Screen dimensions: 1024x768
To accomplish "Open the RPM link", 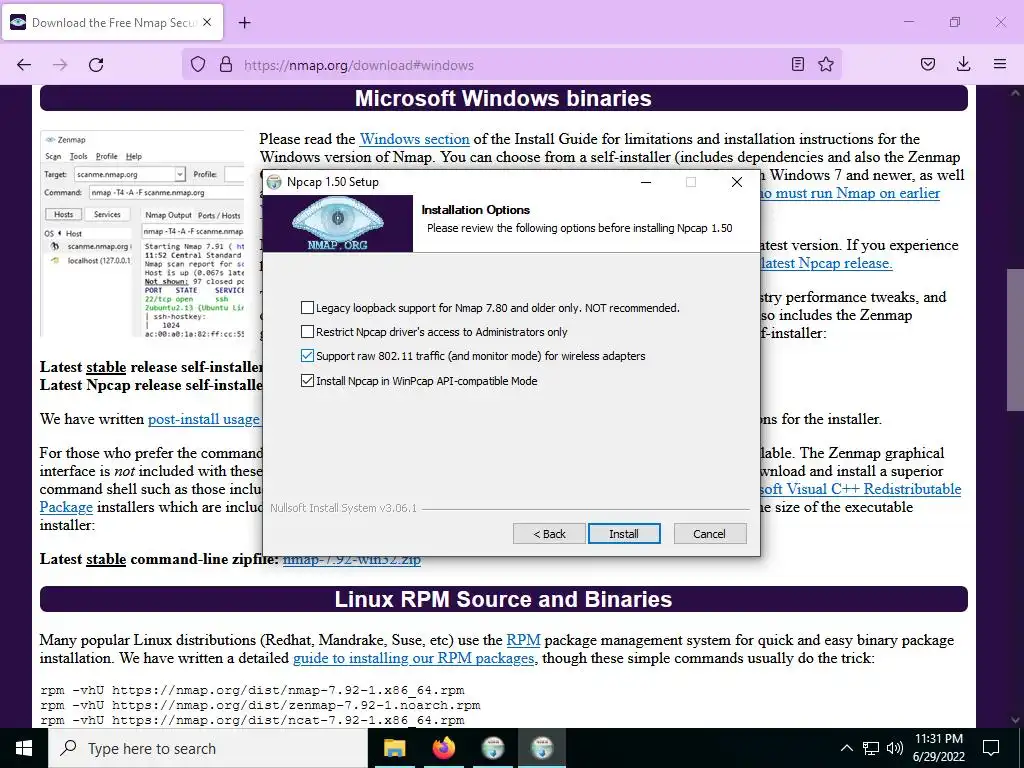I will pos(523,640).
